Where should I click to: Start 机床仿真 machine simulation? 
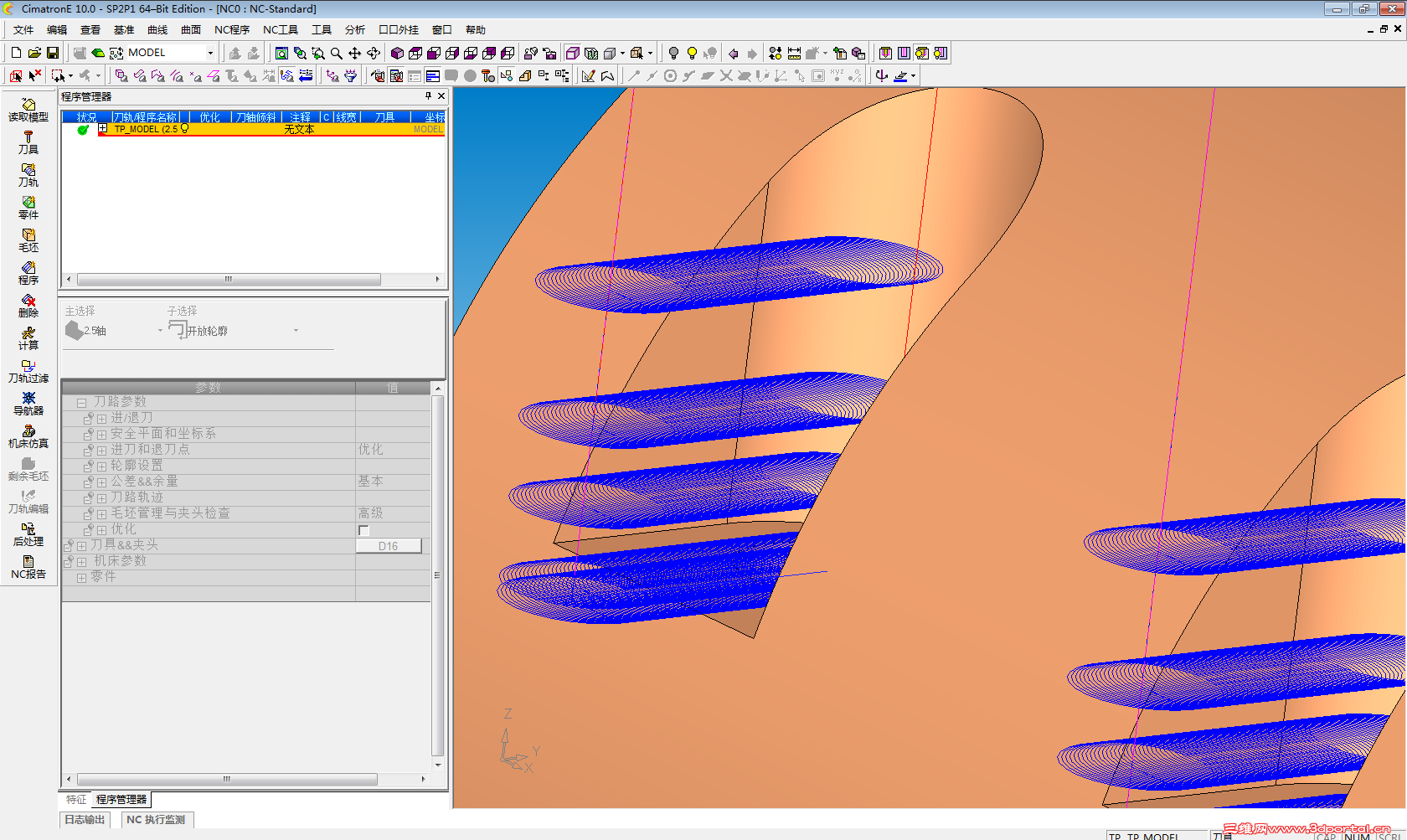coord(28,436)
